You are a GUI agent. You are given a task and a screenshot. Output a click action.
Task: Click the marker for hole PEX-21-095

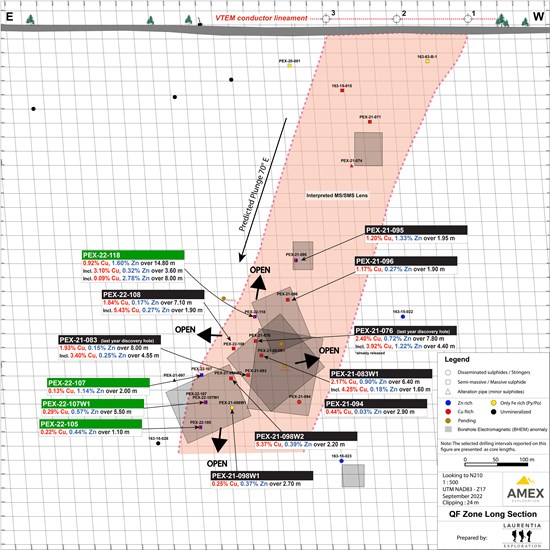296,260
